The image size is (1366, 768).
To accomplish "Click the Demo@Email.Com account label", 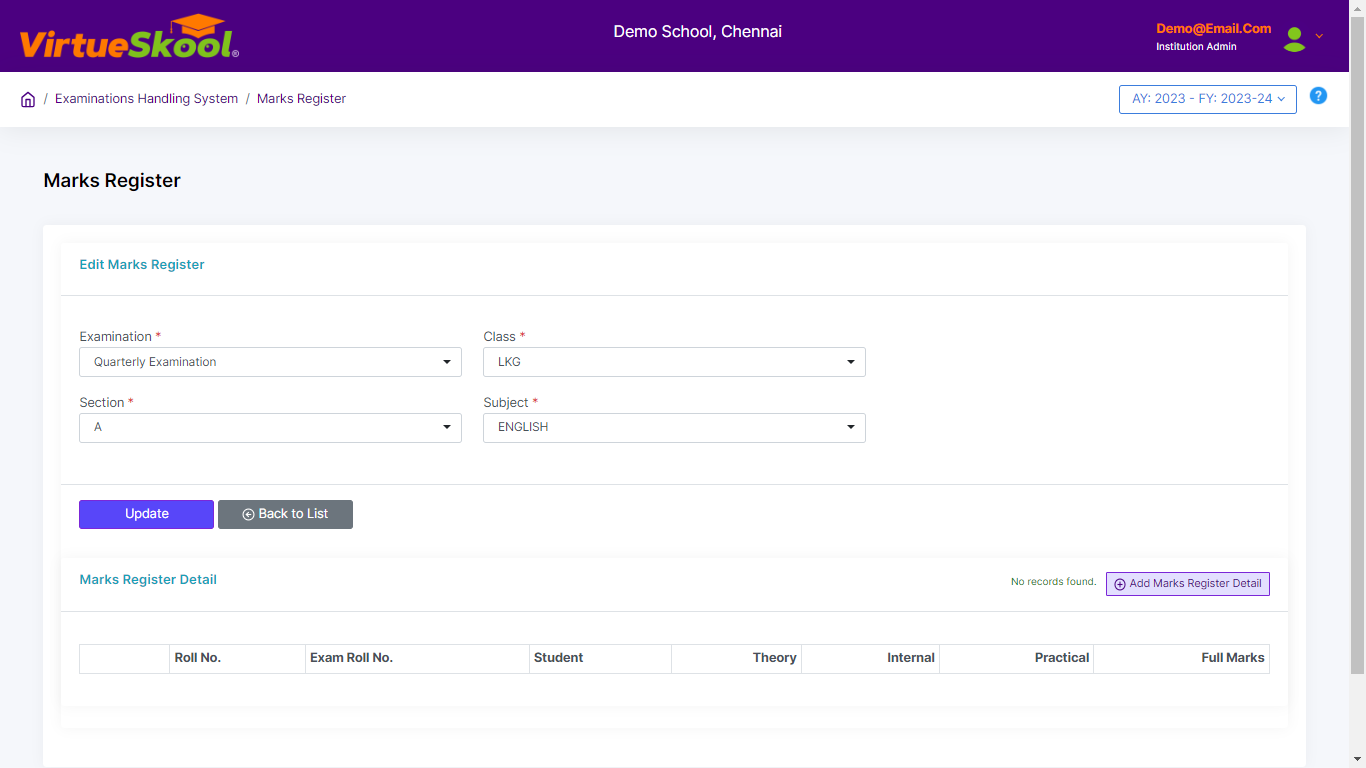I will click(x=1214, y=29).
